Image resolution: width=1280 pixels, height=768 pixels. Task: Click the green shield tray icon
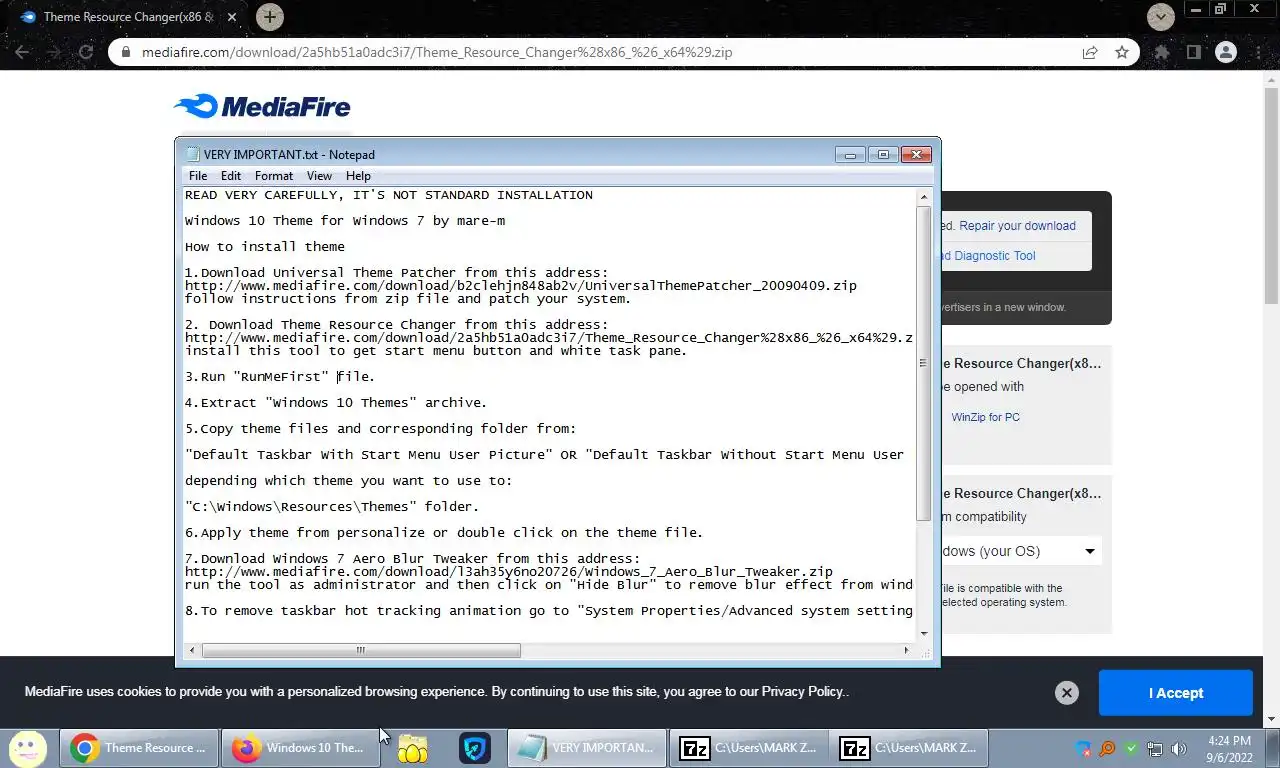pos(1131,748)
